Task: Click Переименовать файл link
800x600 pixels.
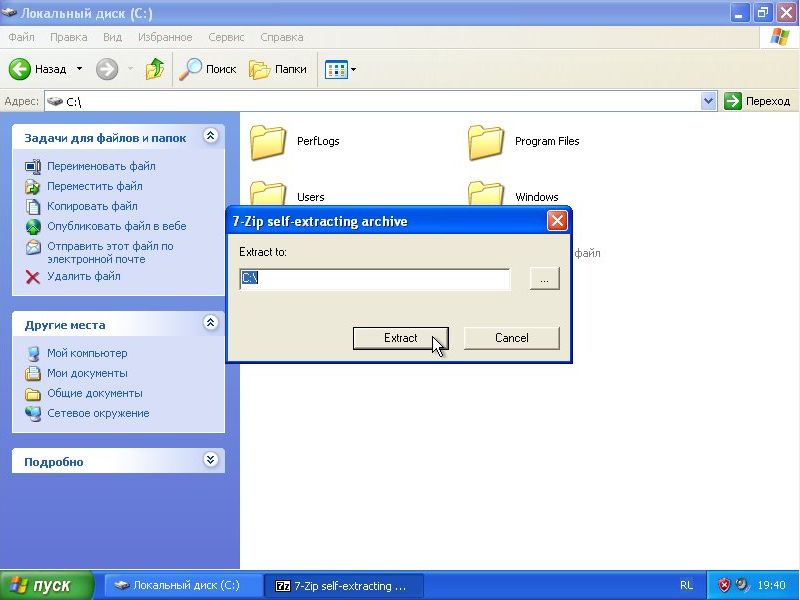Action: pyautogui.click(x=102, y=166)
